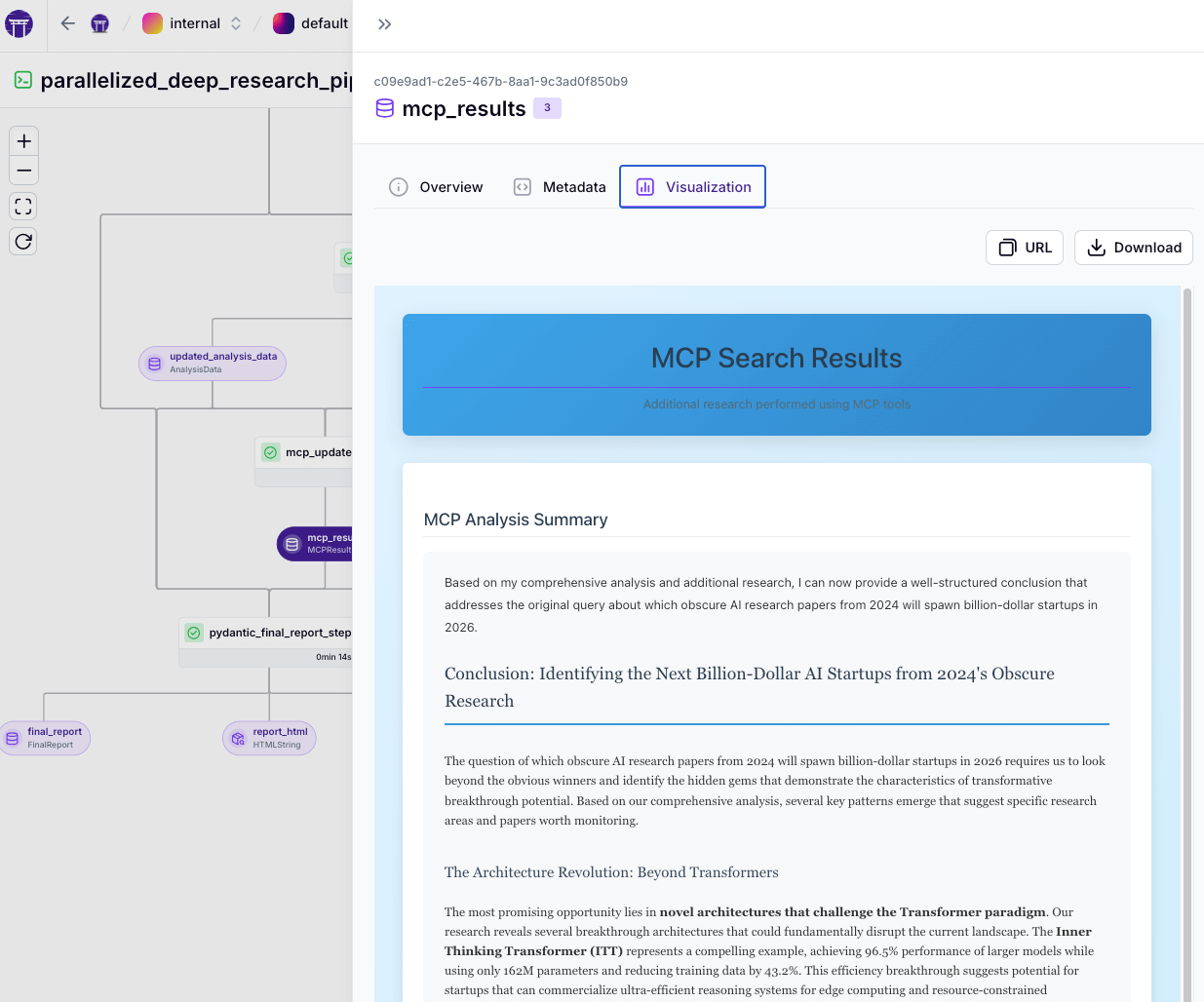The image size is (1204, 1002).
Task: Click the ZenML logo in the header
Action: (19, 23)
